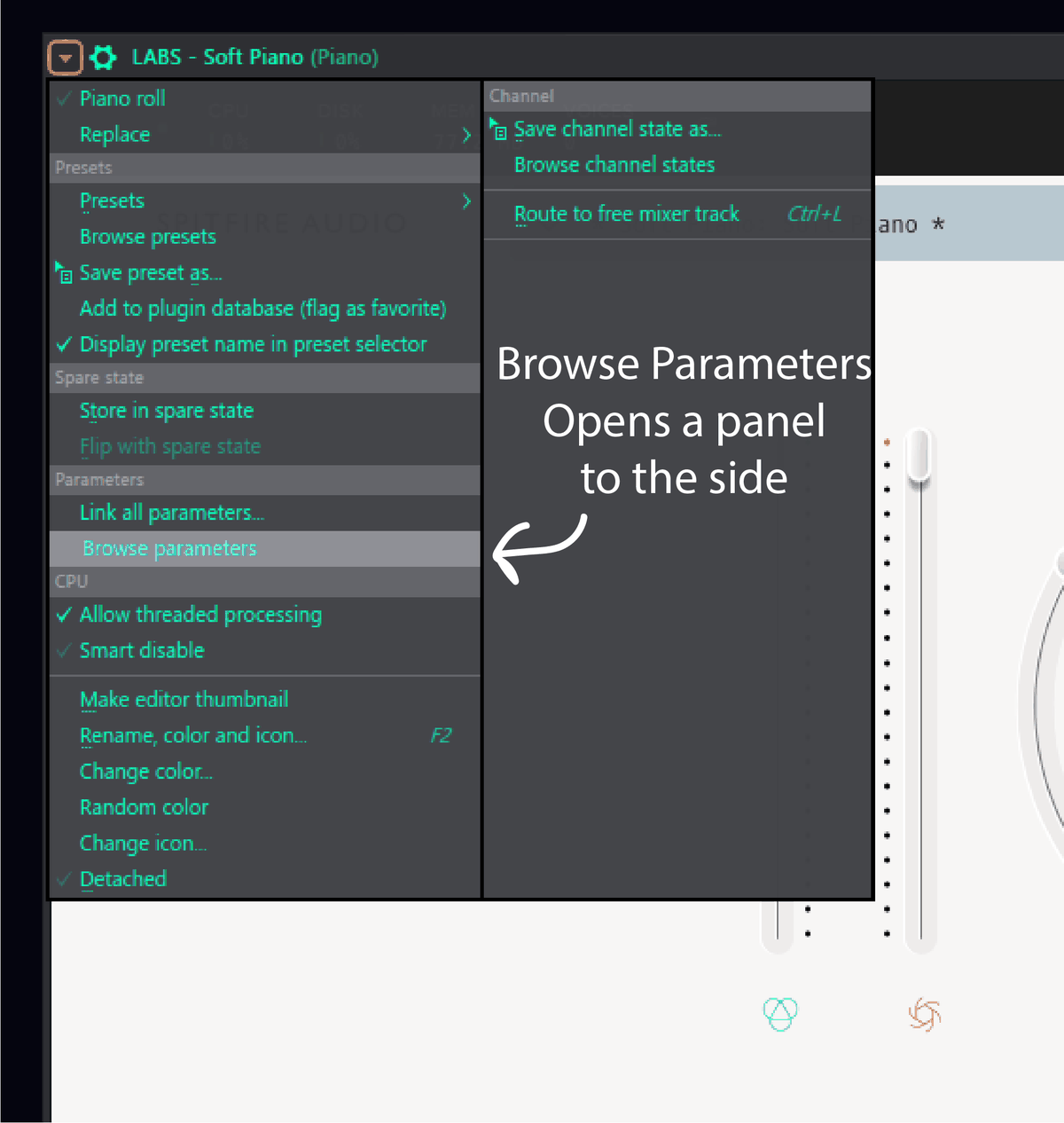
Task: Toggle Smart disable option
Action: pyautogui.click(x=264, y=650)
